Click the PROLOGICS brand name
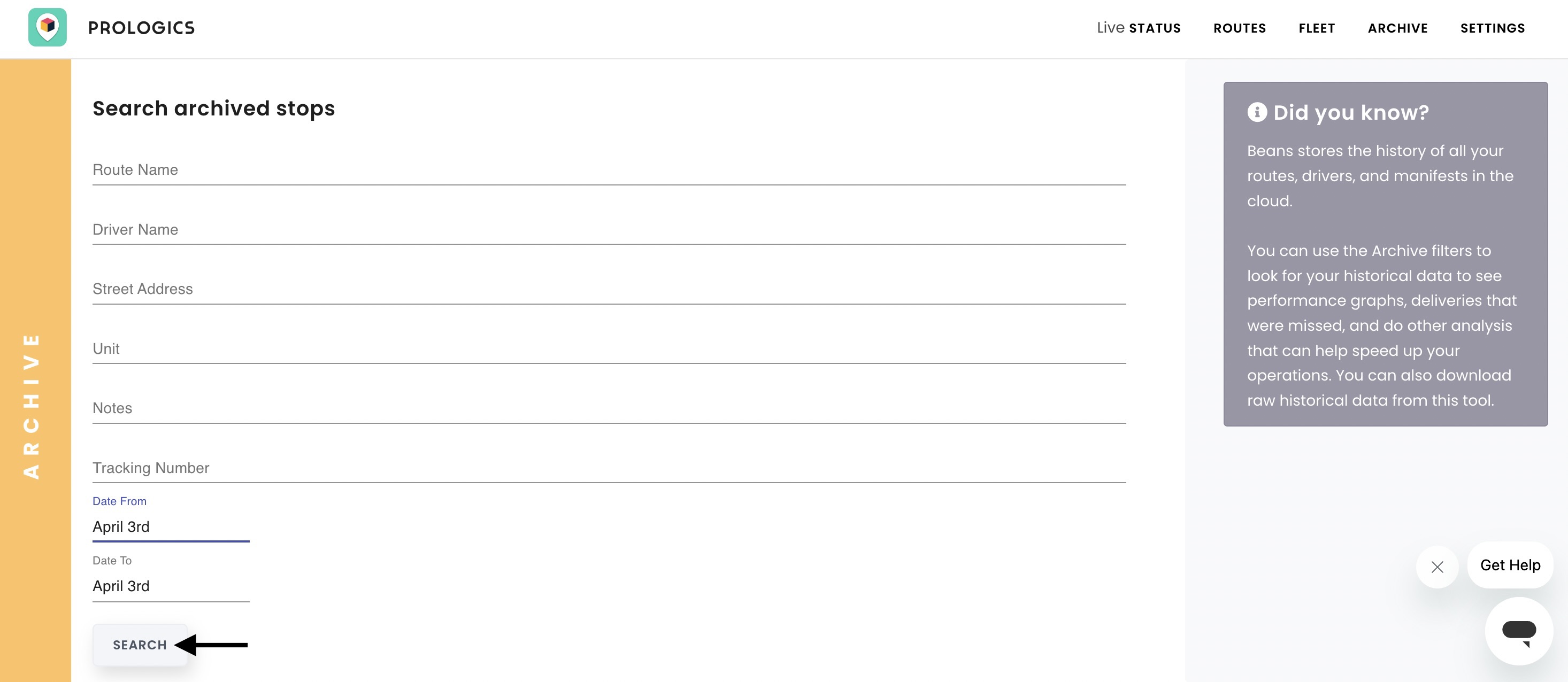1568x682 pixels. coord(141,28)
